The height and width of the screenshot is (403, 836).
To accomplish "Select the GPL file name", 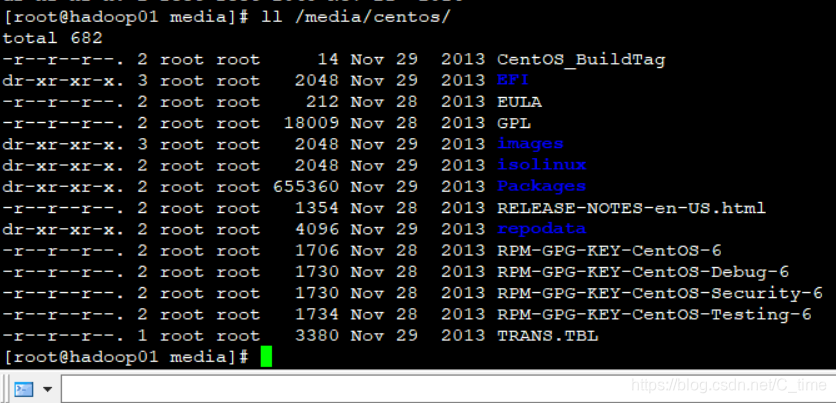I will (514, 123).
